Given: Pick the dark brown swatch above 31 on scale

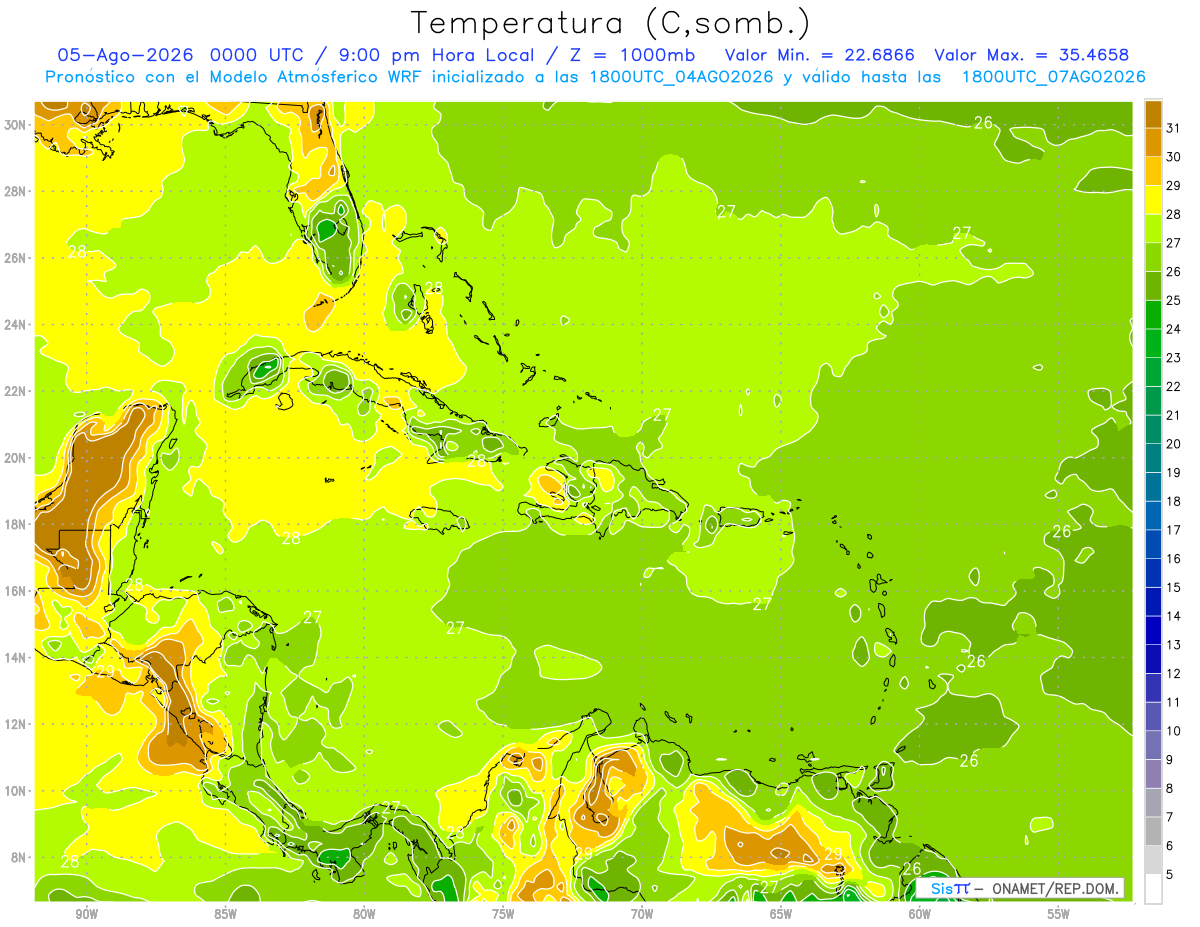Looking at the screenshot, I should tap(1153, 114).
